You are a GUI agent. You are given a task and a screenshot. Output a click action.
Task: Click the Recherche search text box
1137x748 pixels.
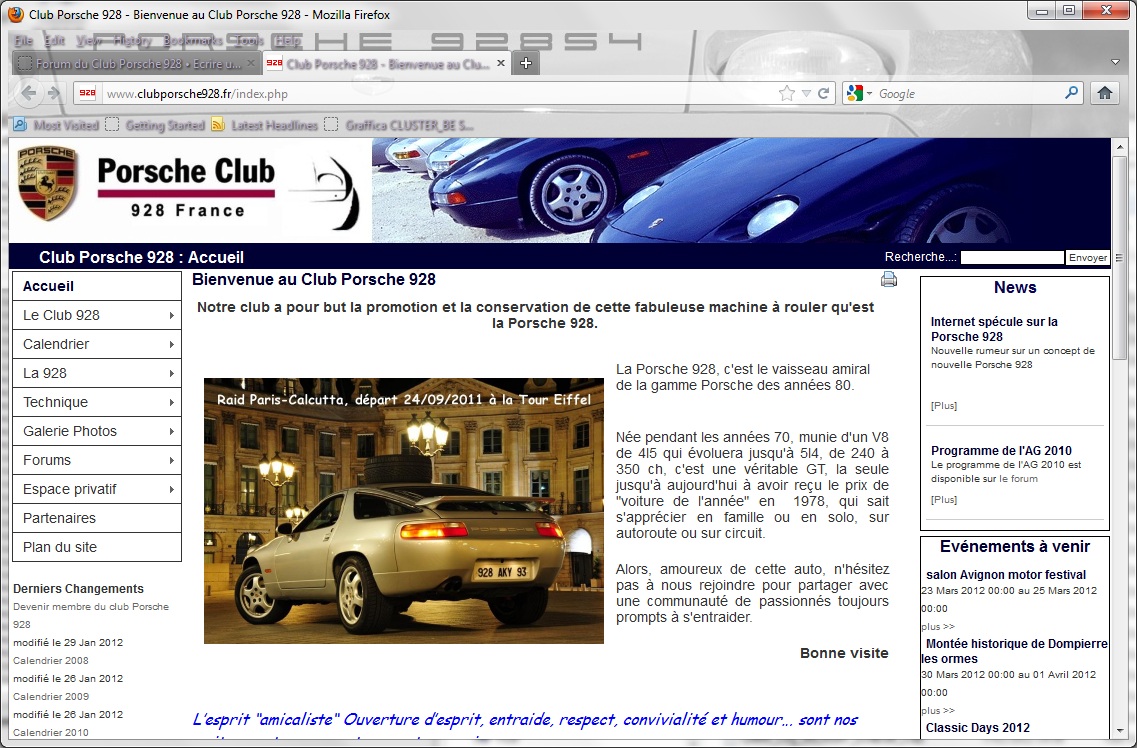click(1012, 257)
